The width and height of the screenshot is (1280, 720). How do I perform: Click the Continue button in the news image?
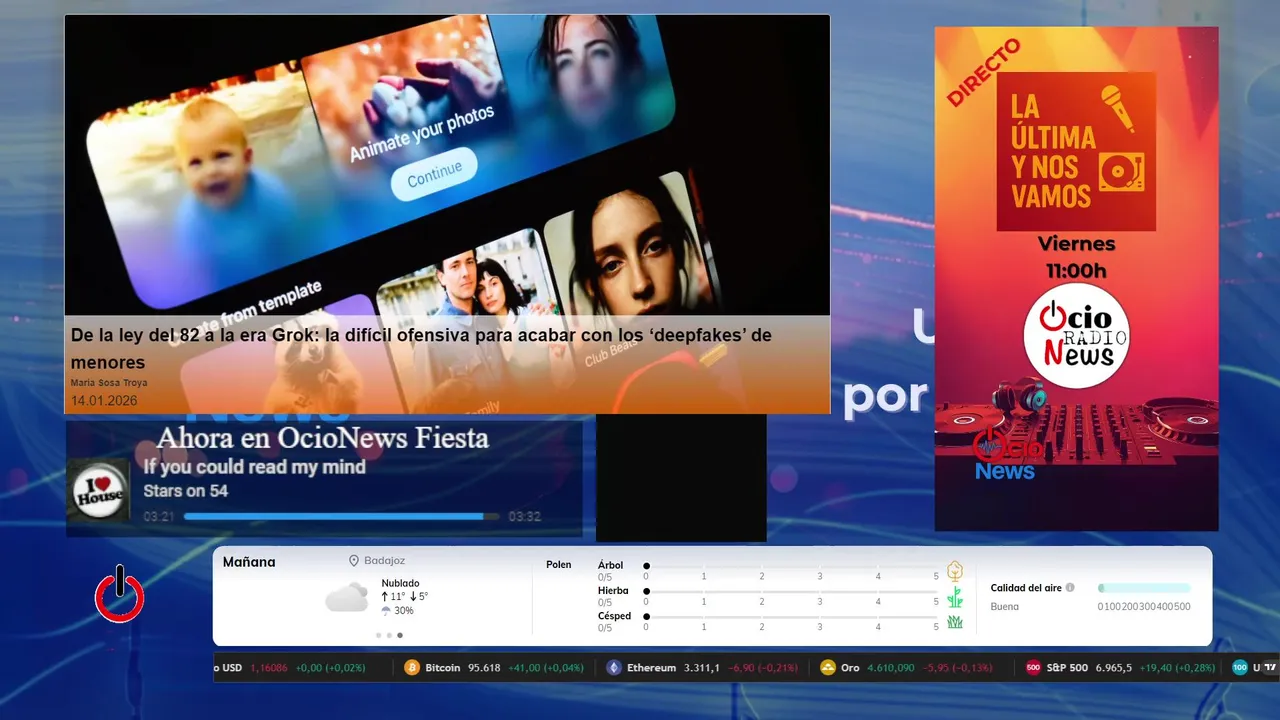(x=434, y=173)
